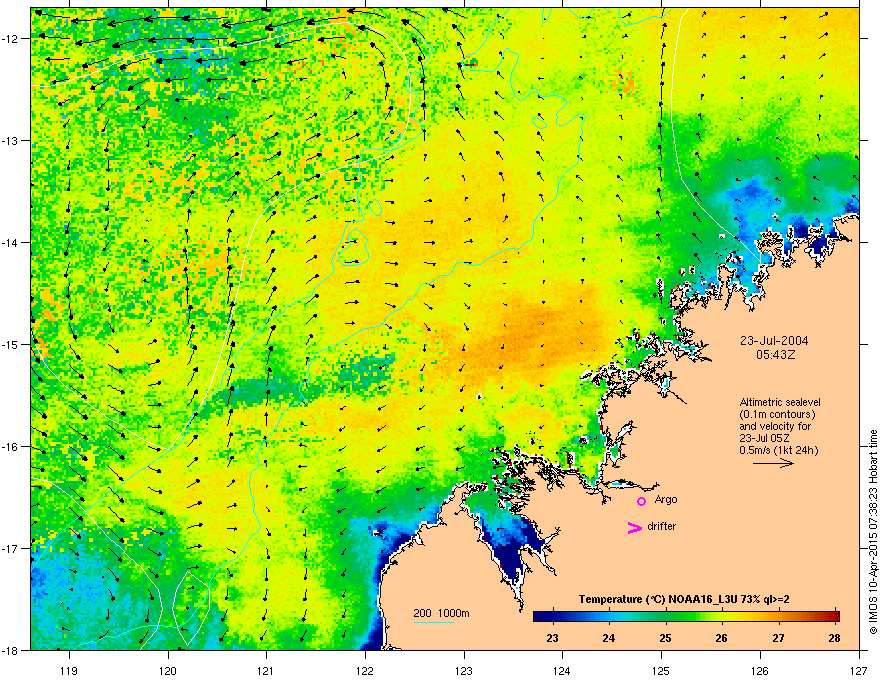
Task: Click the "23" tick label on temperature scale
Action: coord(553,638)
